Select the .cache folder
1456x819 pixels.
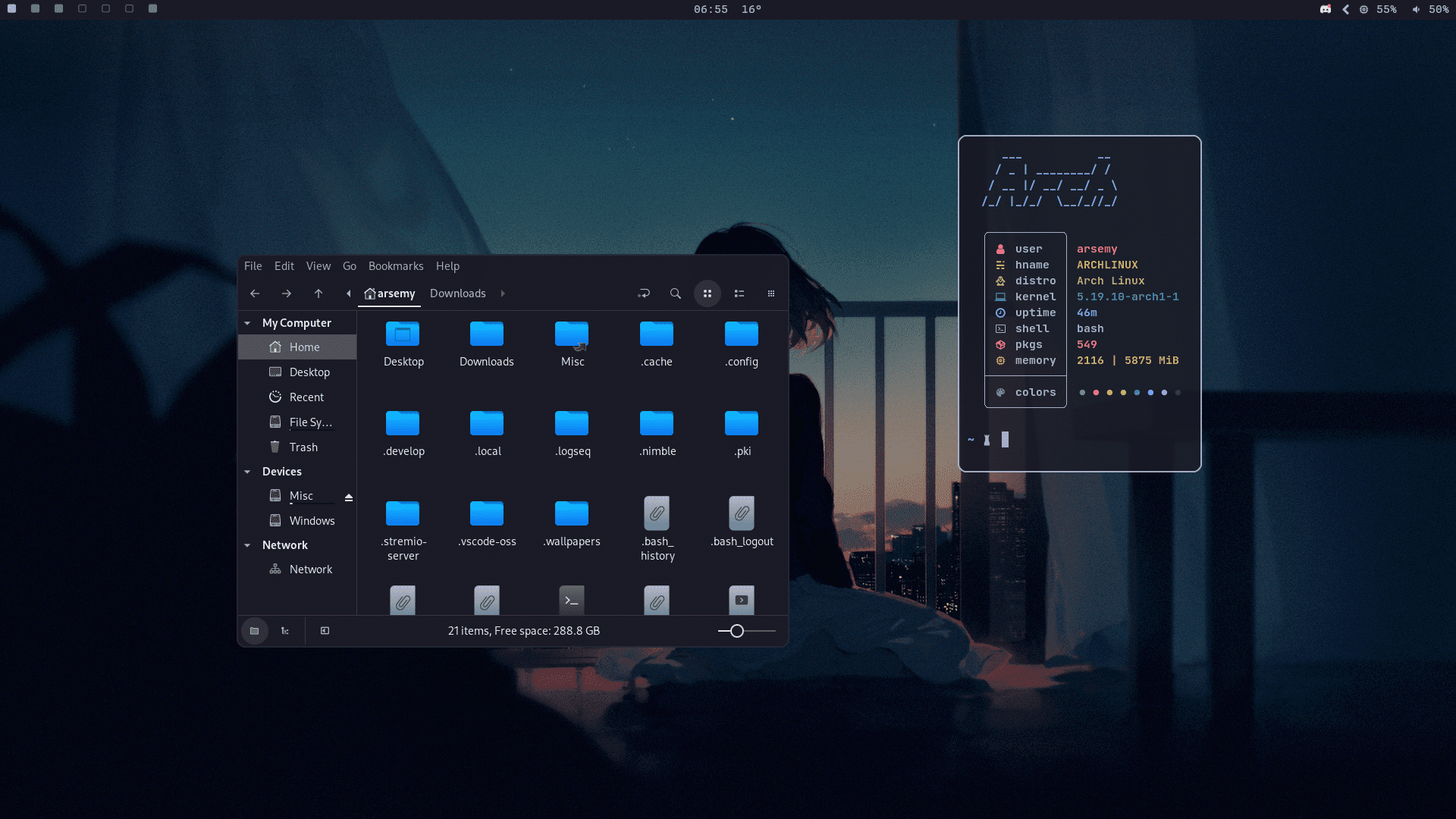(657, 334)
